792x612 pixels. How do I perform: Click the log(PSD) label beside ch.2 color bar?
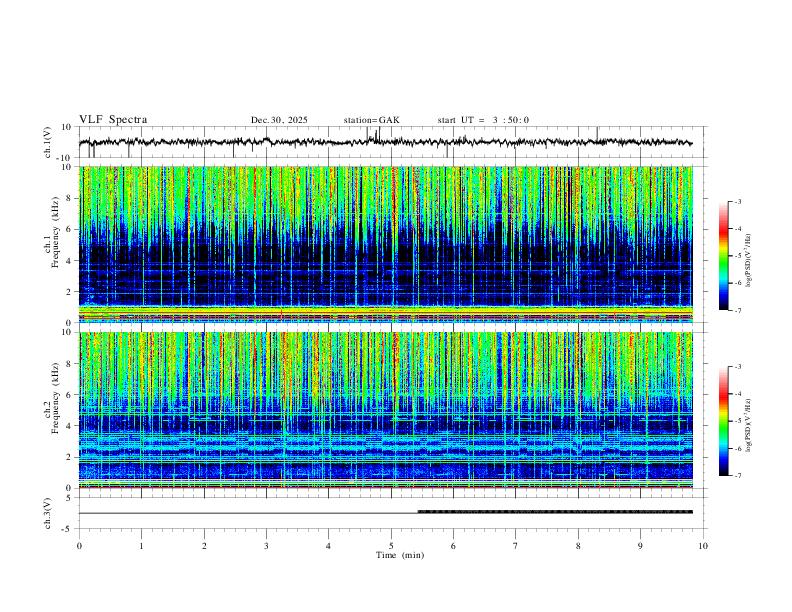pyautogui.click(x=749, y=425)
